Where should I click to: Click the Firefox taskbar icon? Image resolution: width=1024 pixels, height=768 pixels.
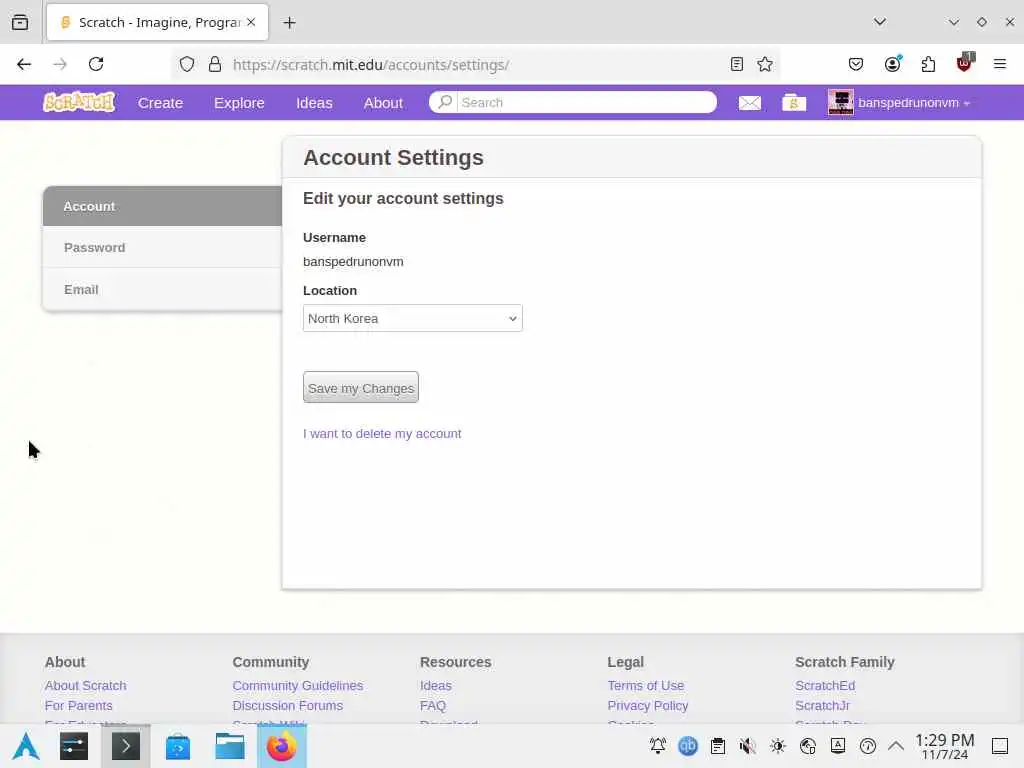click(281, 746)
